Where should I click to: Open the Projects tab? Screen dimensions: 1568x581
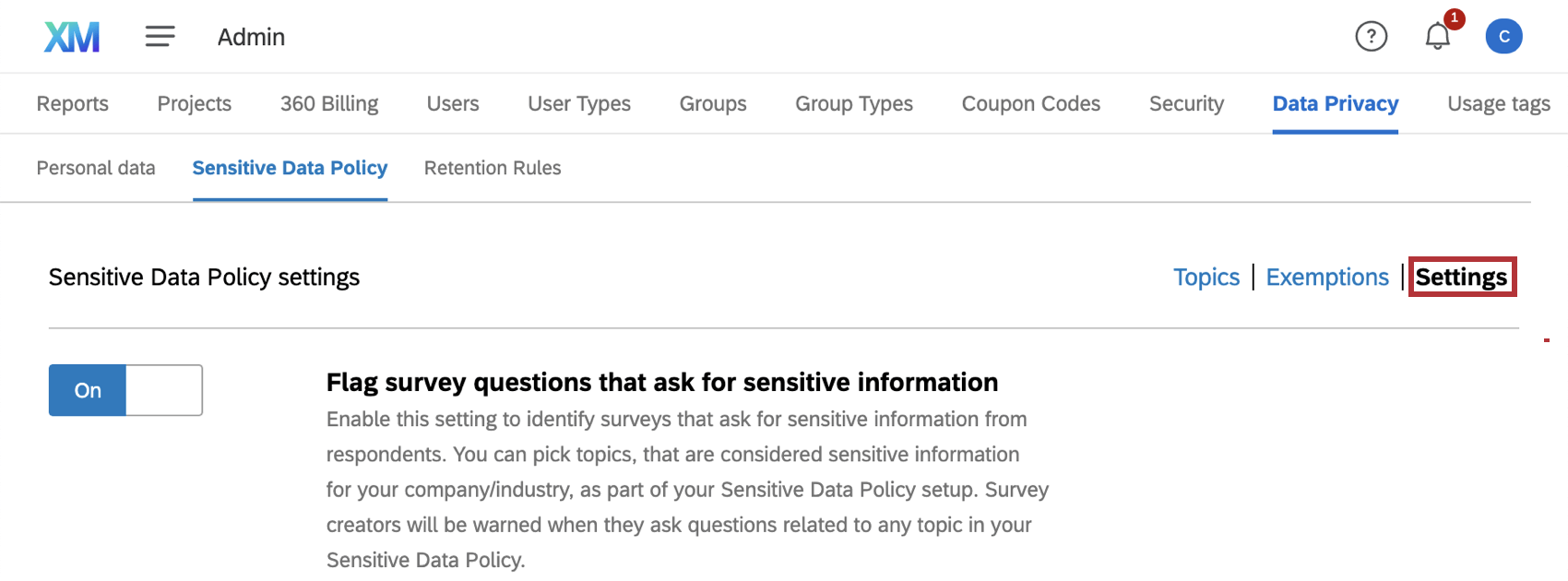tap(195, 104)
